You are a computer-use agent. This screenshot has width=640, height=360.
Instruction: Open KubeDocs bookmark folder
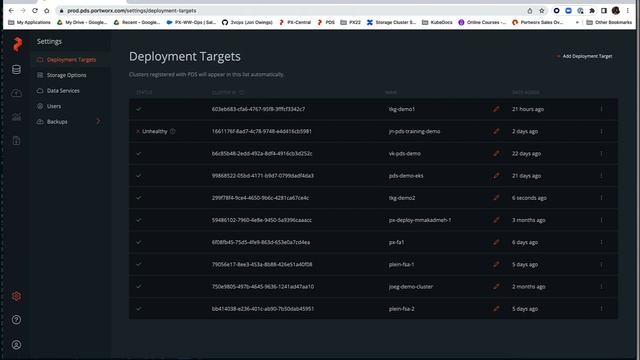437,22
